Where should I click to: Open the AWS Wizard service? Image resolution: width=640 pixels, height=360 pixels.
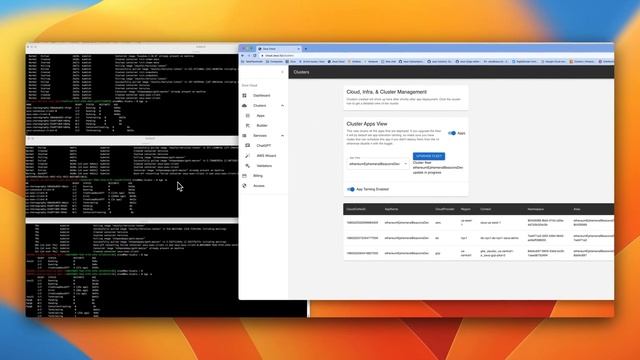pos(266,156)
